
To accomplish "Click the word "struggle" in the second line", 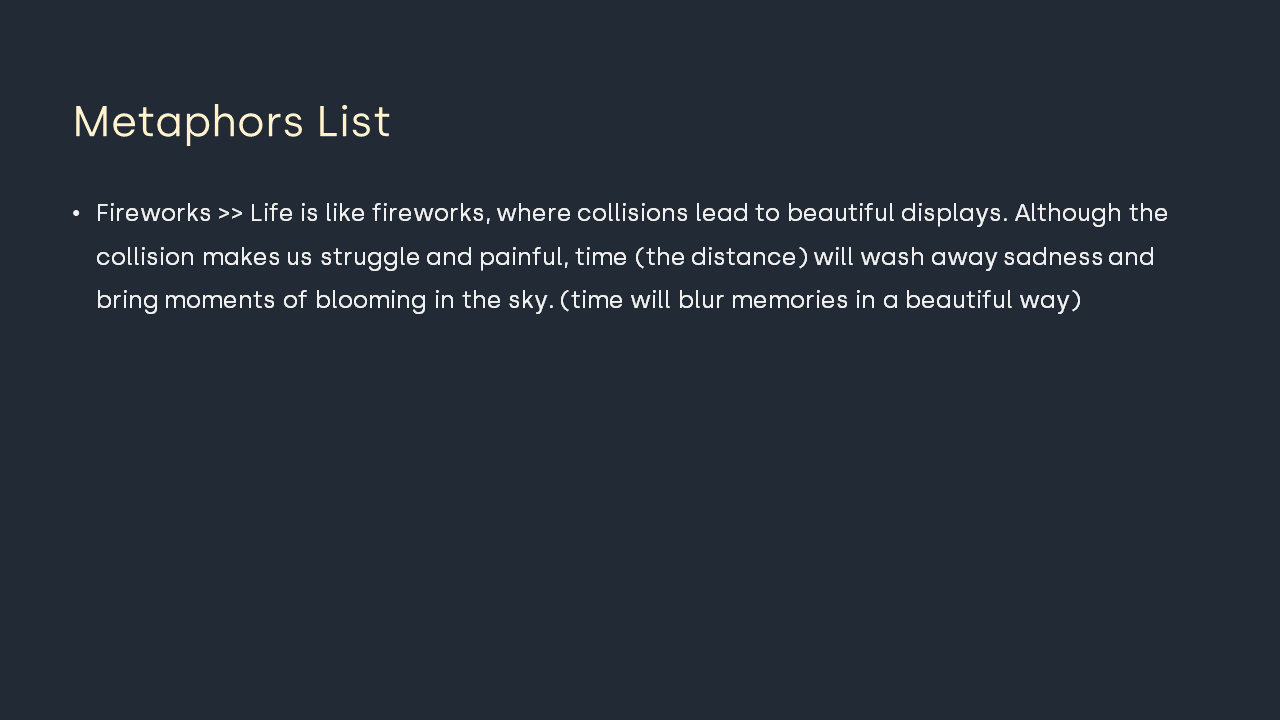I will (x=370, y=258).
